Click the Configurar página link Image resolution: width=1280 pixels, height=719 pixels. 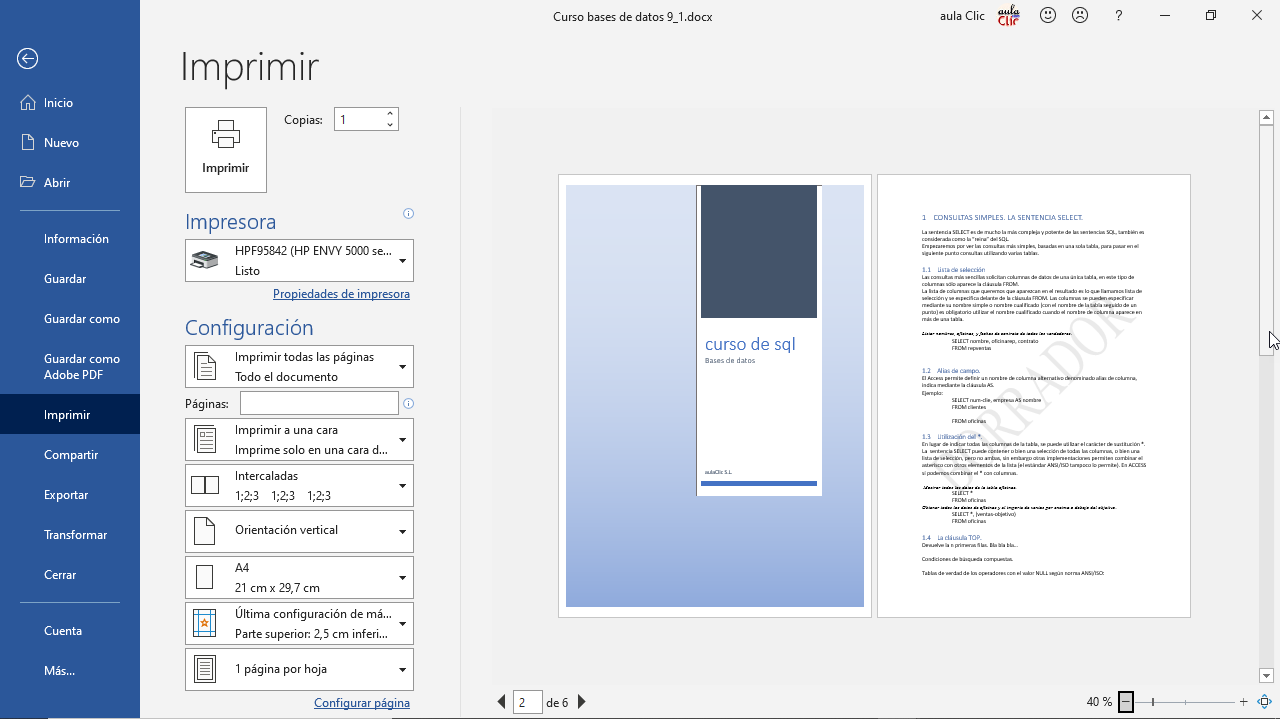361,703
